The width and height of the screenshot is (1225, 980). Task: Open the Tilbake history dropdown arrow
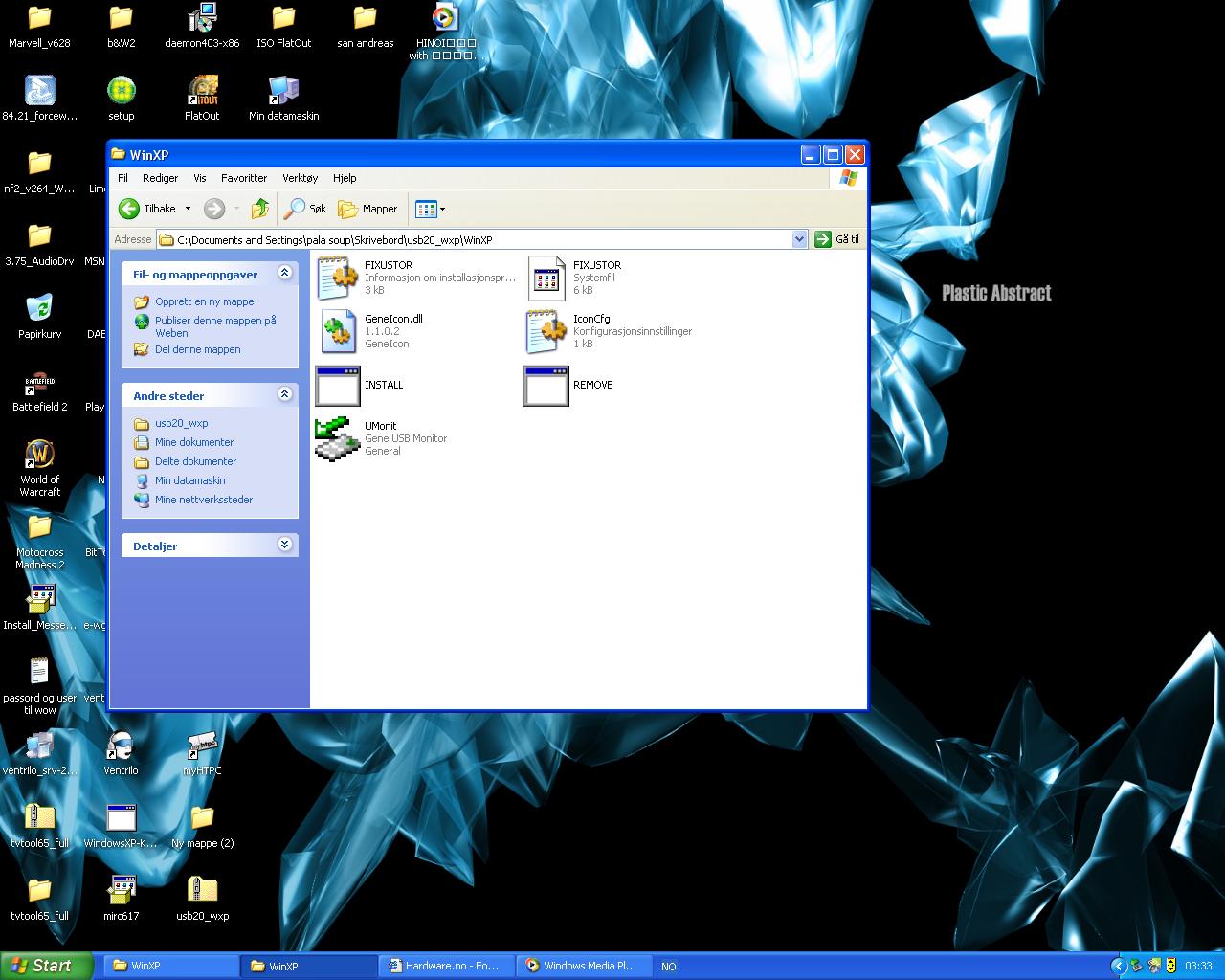188,209
